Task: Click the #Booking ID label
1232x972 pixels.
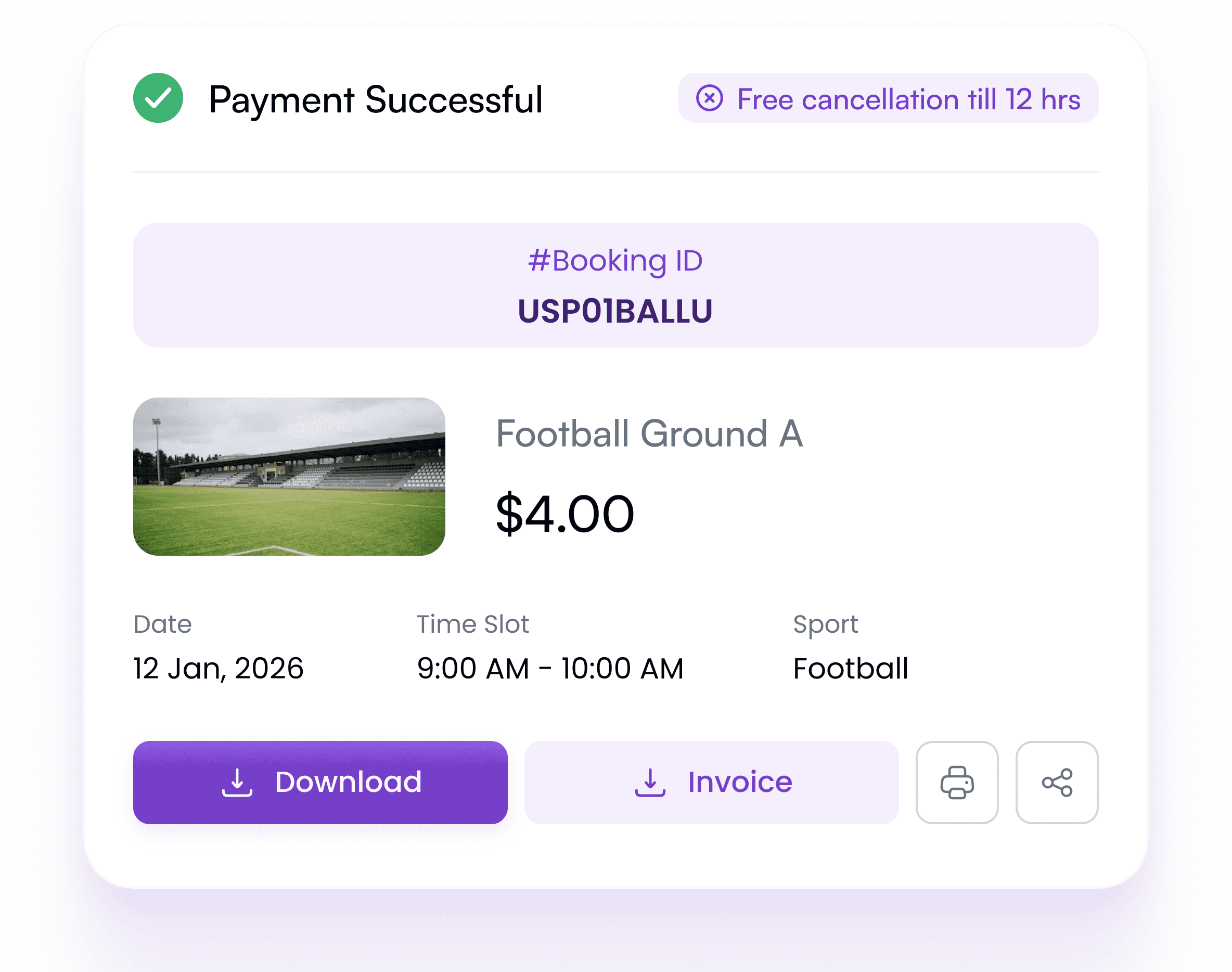Action: click(x=615, y=261)
